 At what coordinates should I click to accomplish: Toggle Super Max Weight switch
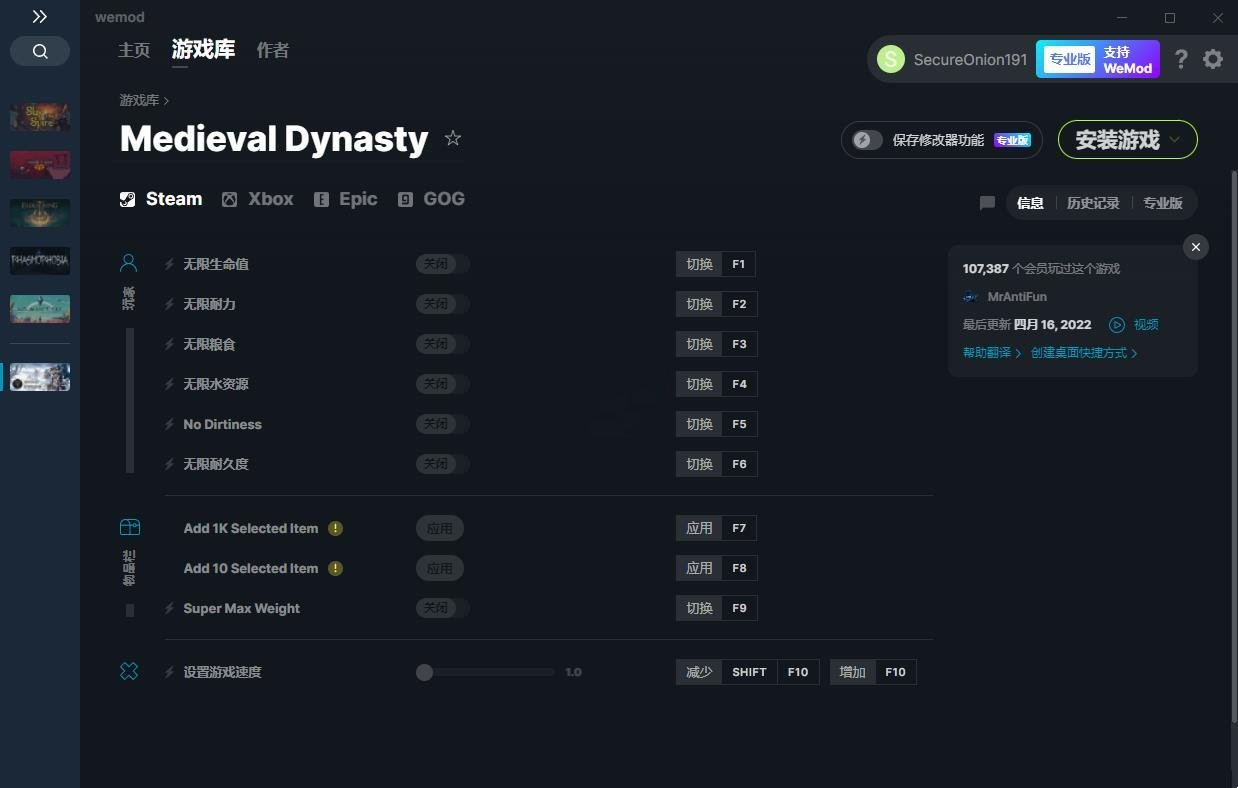[442, 608]
